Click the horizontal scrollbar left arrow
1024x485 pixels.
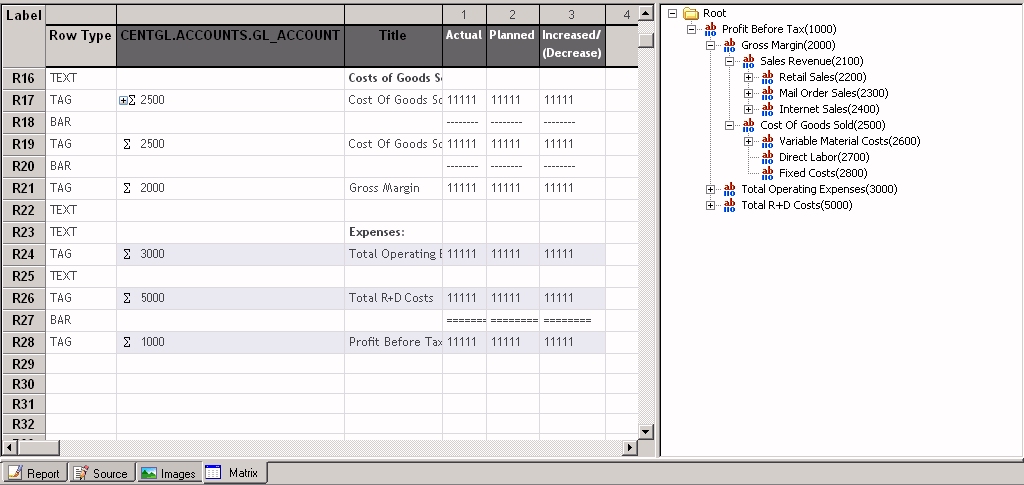pos(10,448)
